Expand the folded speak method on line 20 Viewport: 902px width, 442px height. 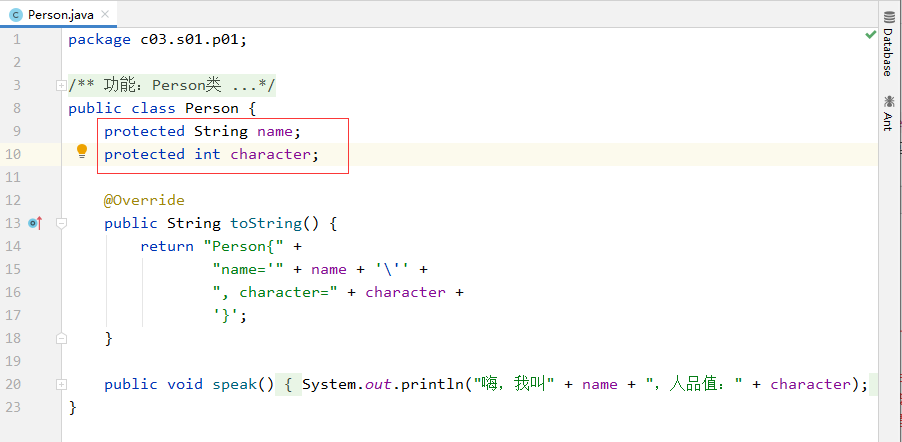coord(61,384)
